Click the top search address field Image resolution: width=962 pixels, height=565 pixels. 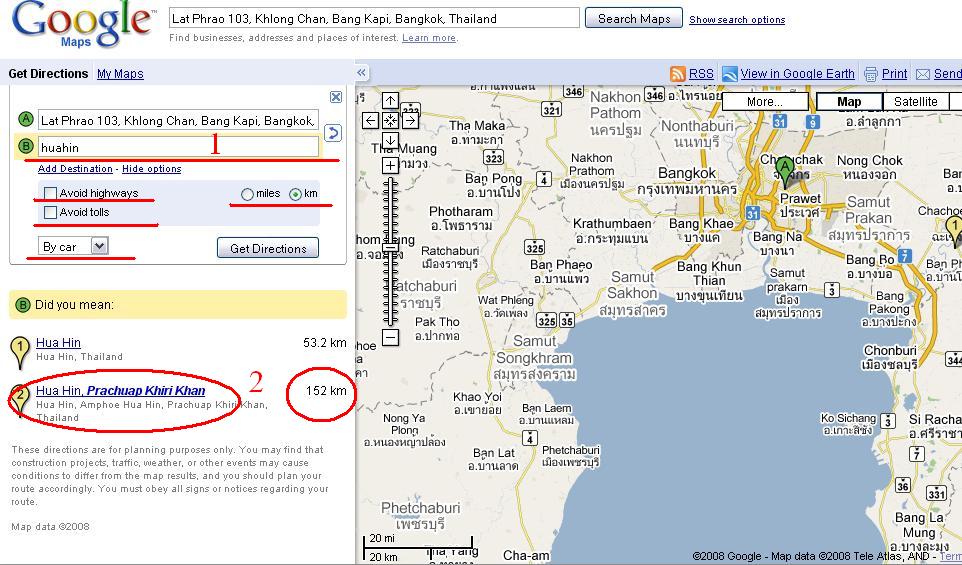[374, 18]
